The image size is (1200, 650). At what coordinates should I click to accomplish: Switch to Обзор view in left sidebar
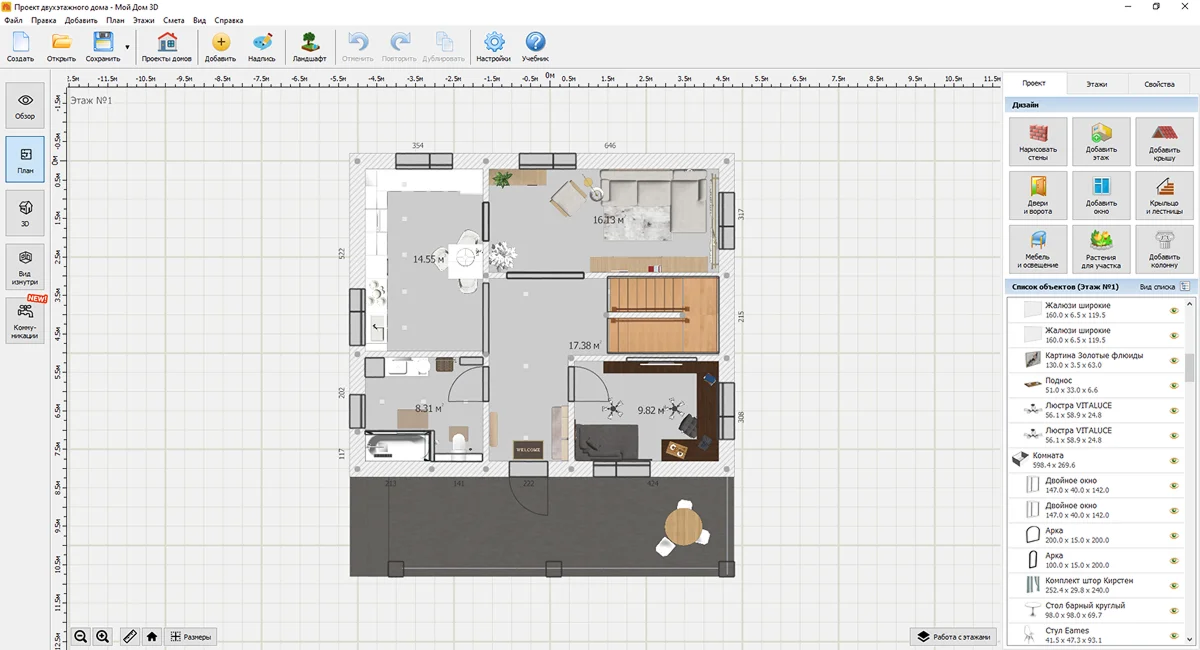25,106
